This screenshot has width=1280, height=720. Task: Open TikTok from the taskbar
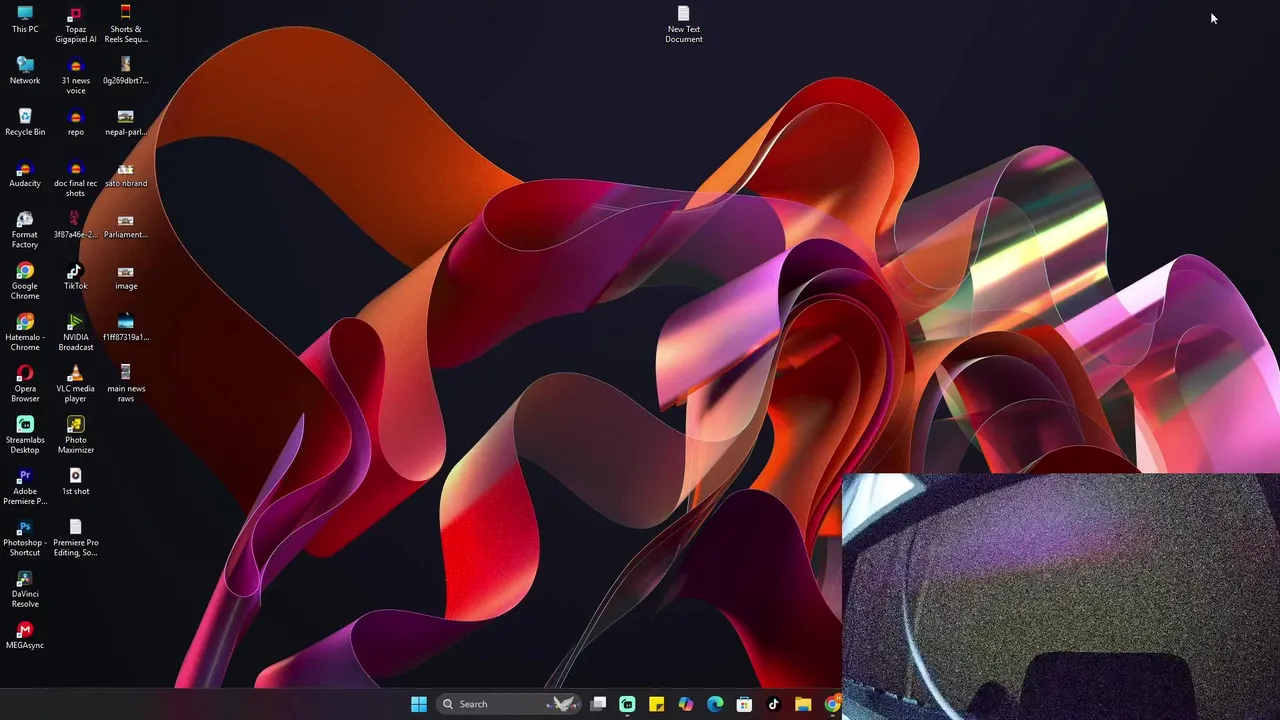[x=773, y=704]
